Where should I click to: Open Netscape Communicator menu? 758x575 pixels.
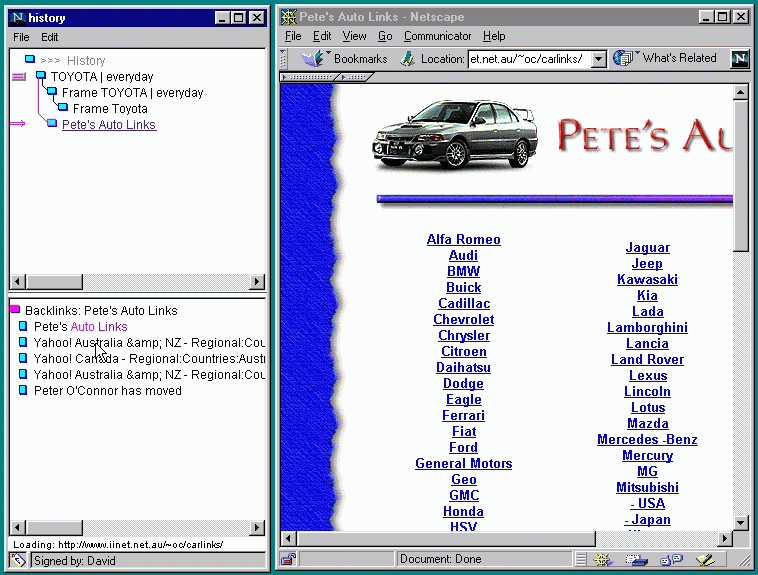click(437, 36)
